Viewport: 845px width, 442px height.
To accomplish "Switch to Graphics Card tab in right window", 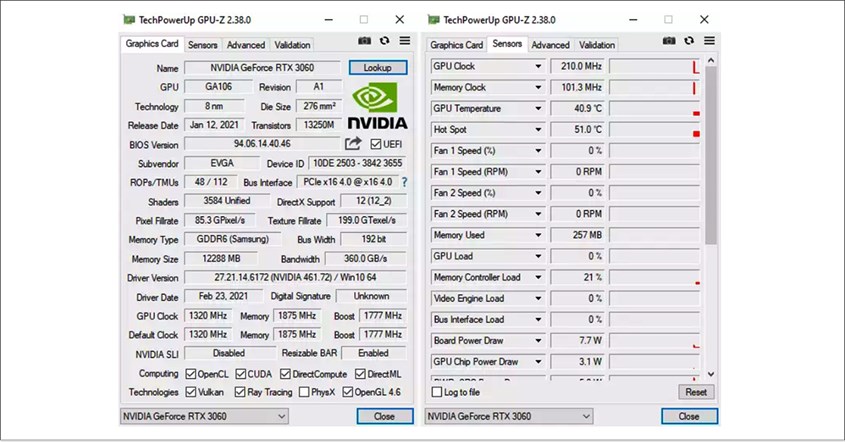I will 456,45.
